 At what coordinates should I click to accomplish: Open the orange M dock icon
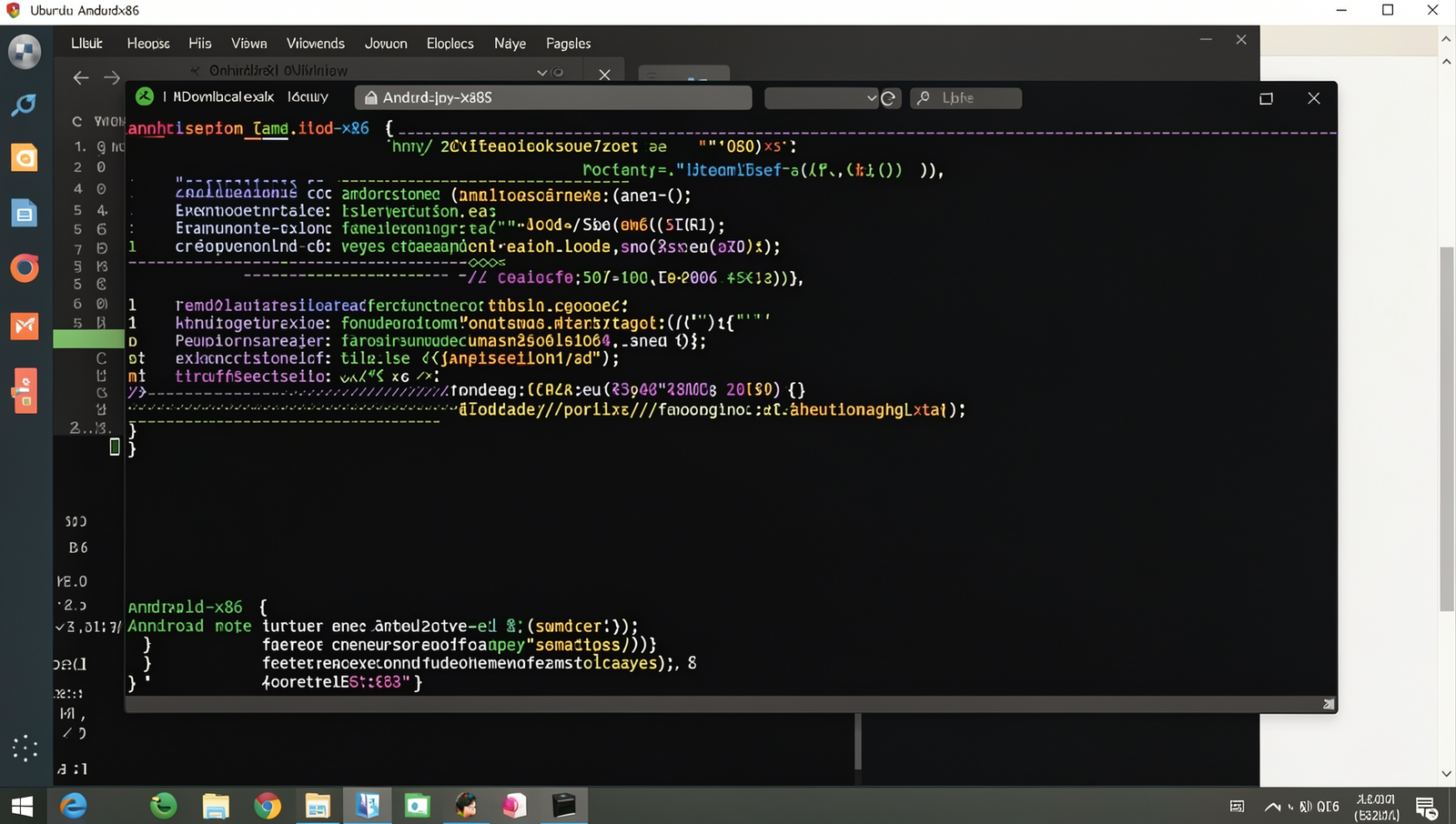(25, 326)
